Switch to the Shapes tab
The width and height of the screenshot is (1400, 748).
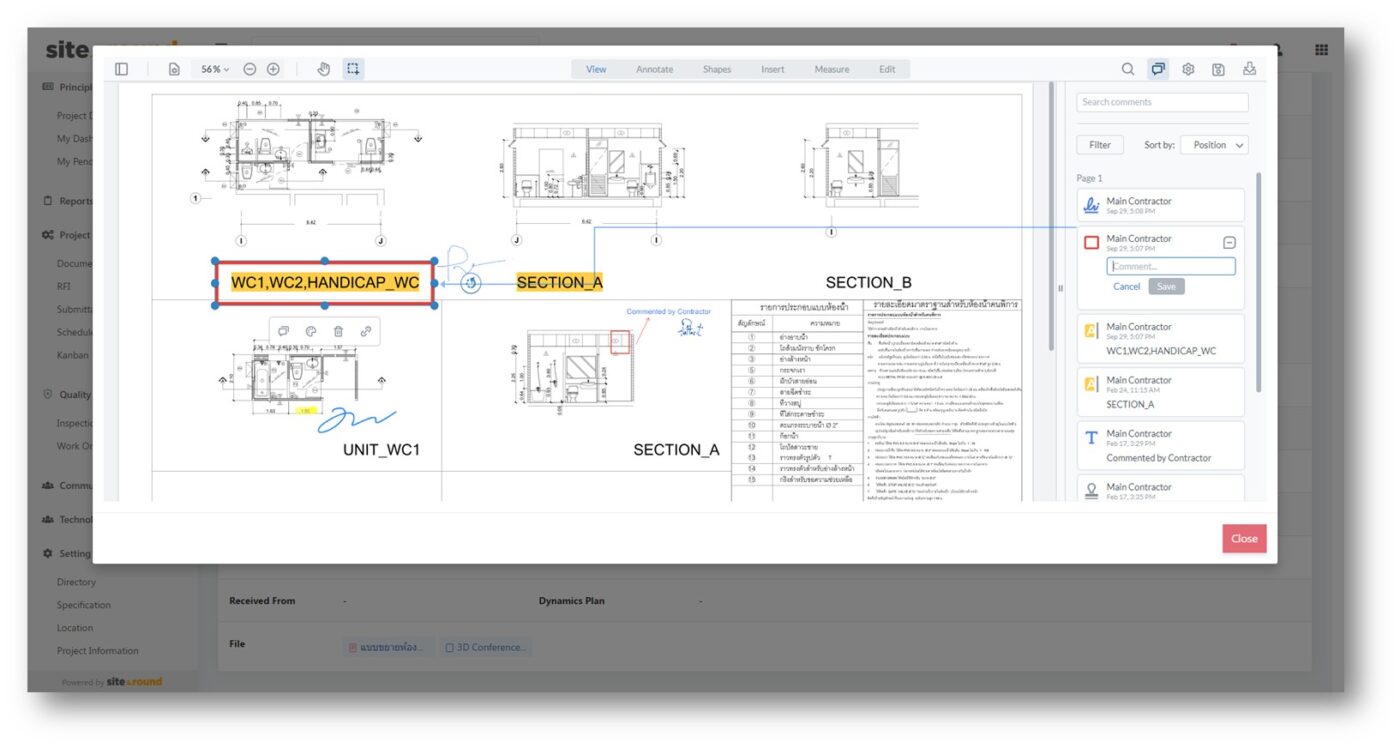click(x=717, y=69)
